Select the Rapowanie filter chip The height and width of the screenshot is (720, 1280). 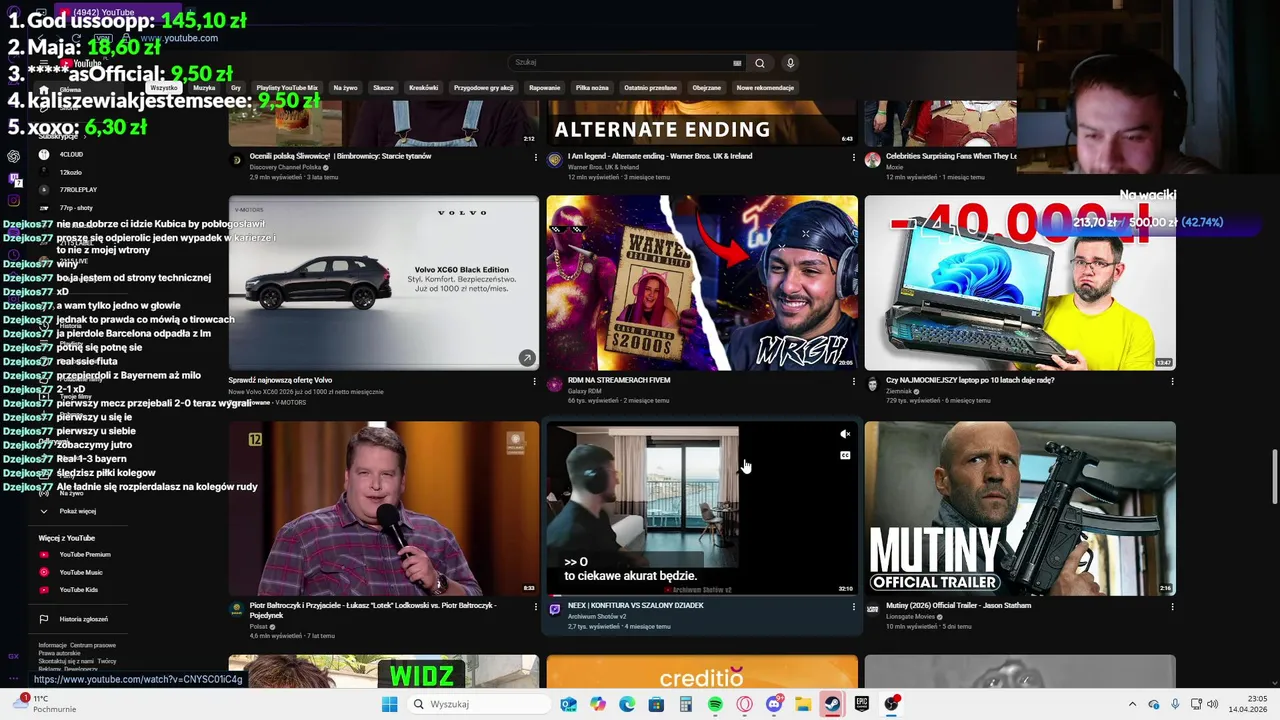click(544, 88)
